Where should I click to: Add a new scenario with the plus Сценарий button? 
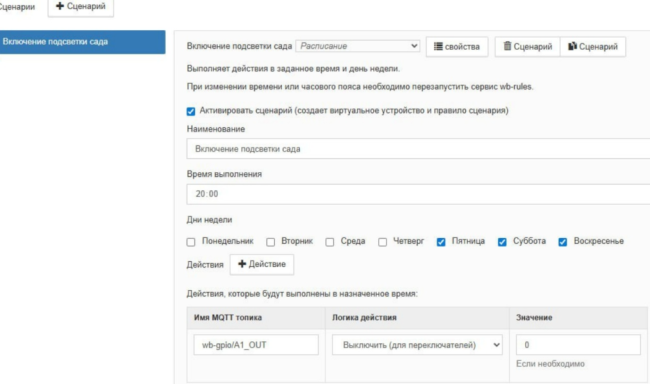81,7
